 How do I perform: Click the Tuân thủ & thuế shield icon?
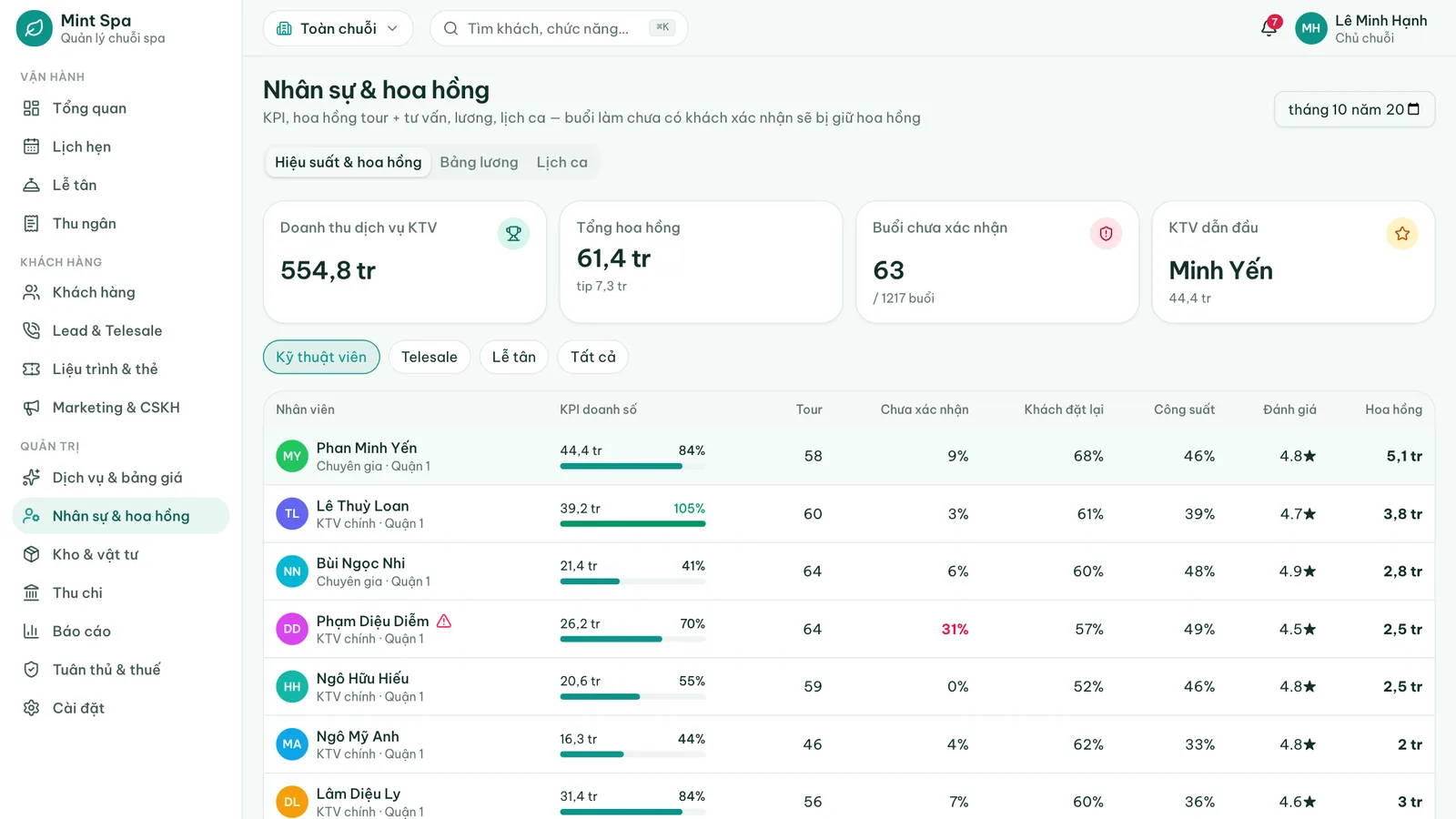click(31, 670)
